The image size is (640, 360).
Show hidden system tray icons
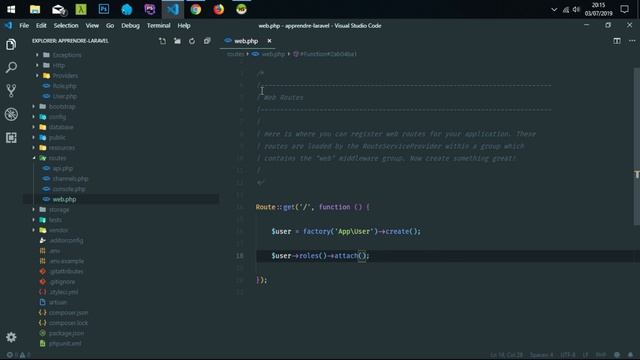[x=554, y=9]
